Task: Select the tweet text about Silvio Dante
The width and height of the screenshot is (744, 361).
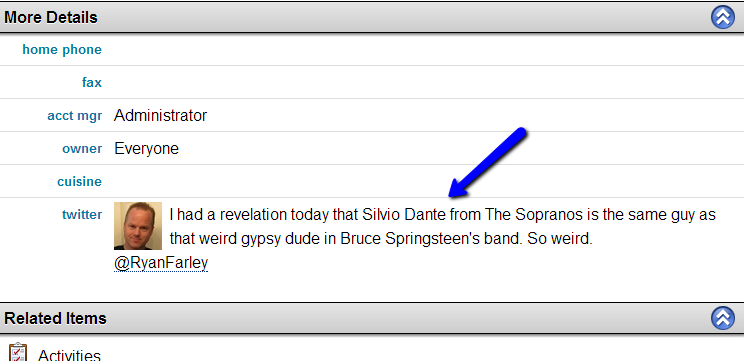Action: [x=442, y=226]
